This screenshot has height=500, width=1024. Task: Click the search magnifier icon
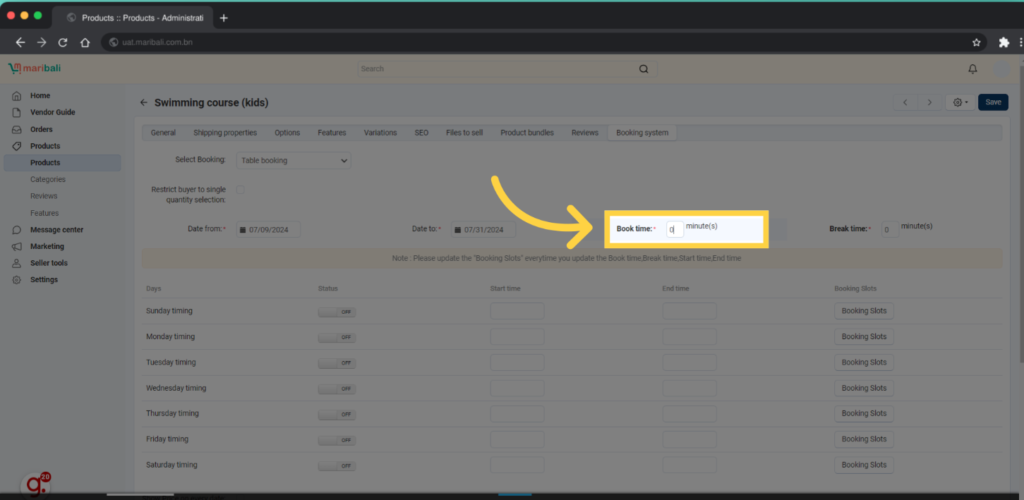pos(643,69)
